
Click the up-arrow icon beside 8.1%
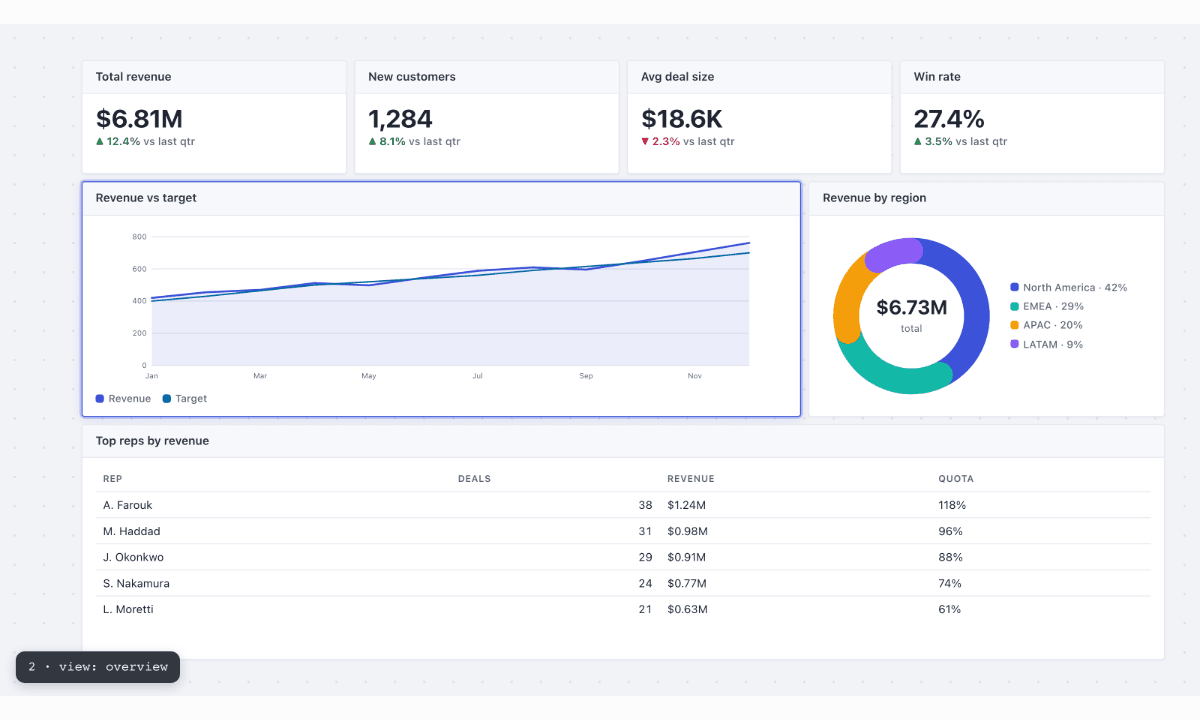(372, 142)
